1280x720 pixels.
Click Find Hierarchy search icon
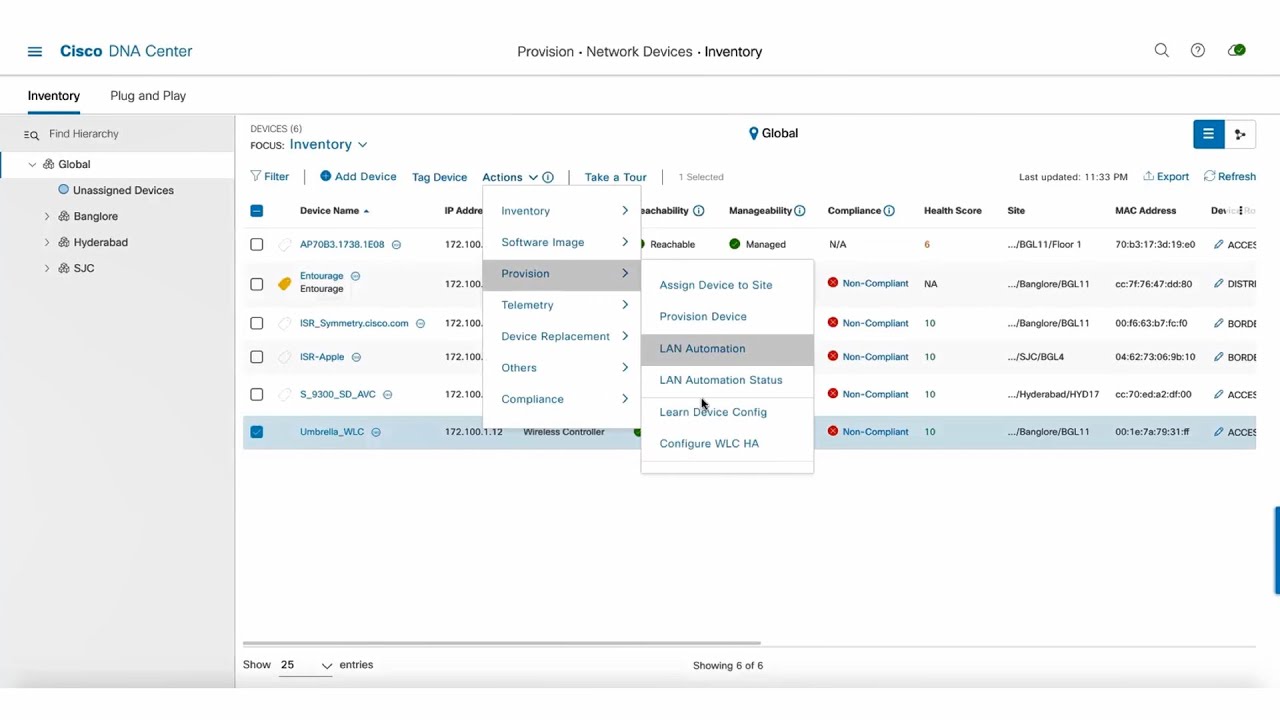pos(31,134)
